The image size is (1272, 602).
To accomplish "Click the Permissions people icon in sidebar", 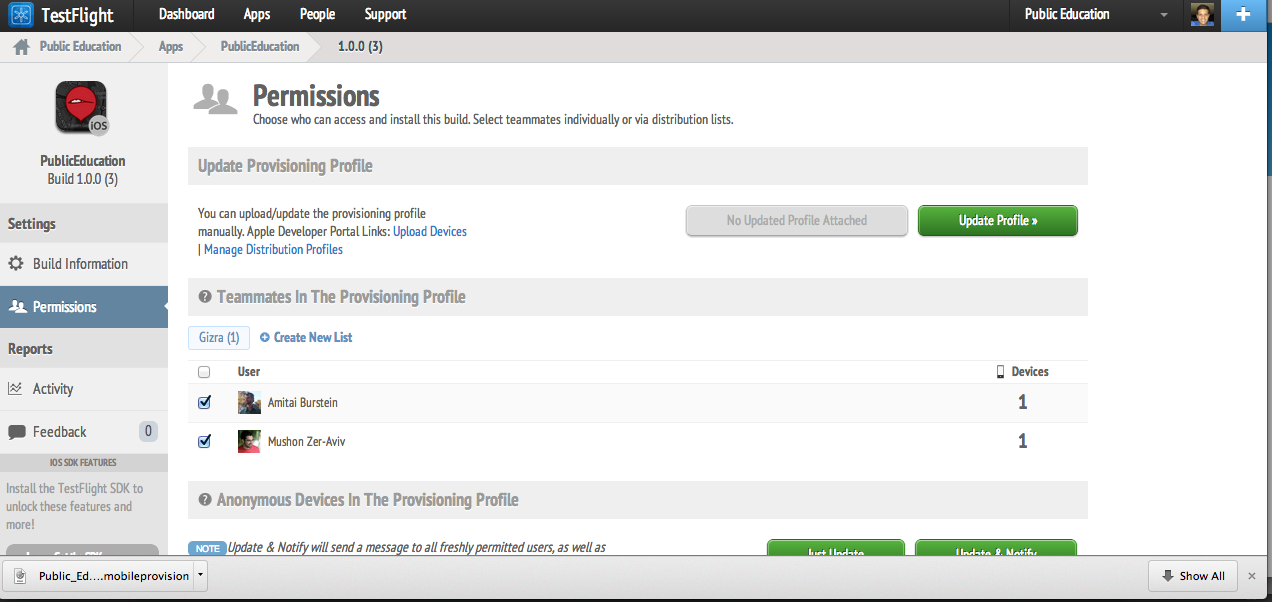I will pyautogui.click(x=17, y=307).
